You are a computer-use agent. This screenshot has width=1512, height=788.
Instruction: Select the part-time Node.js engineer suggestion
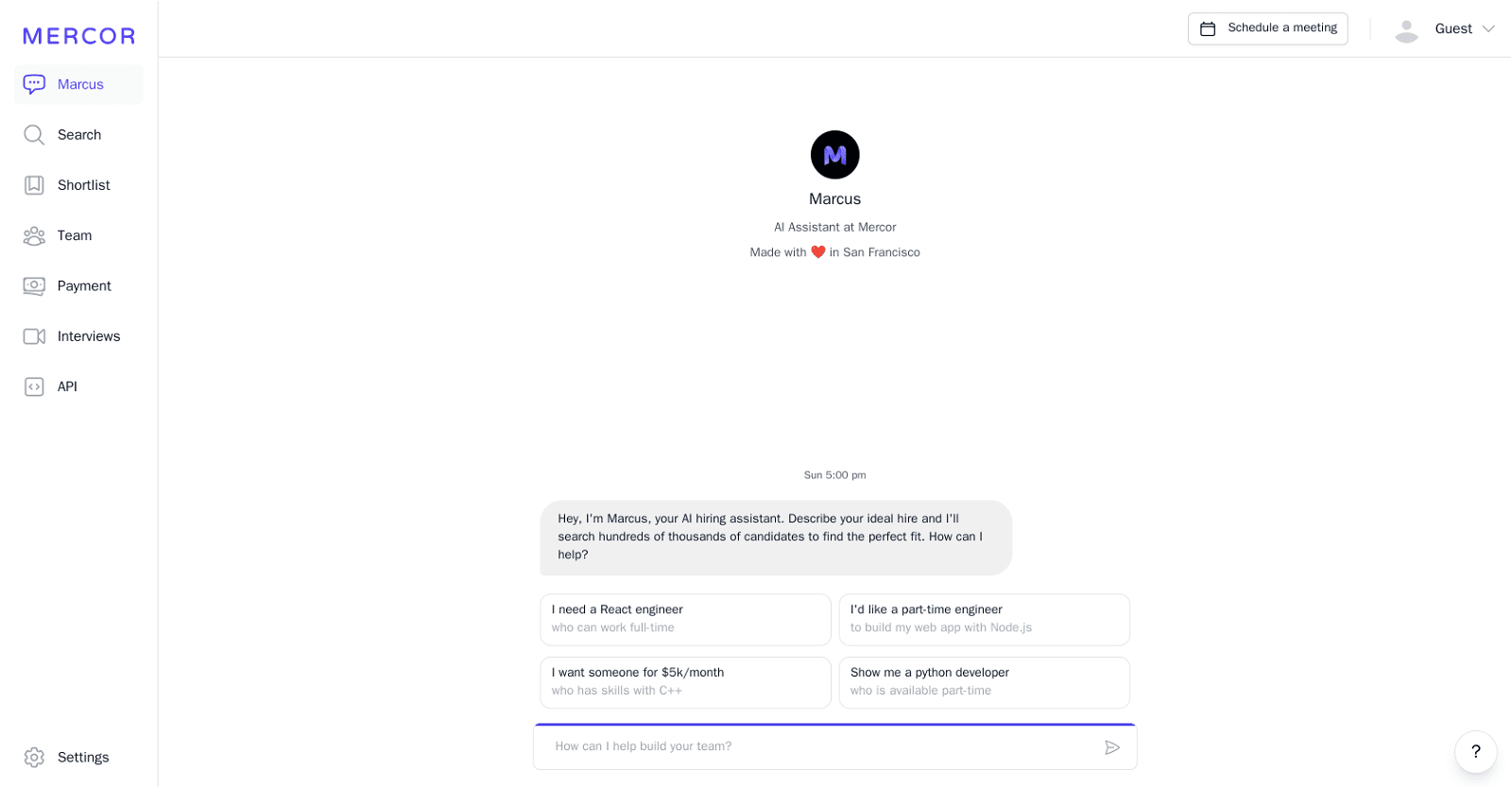click(984, 619)
